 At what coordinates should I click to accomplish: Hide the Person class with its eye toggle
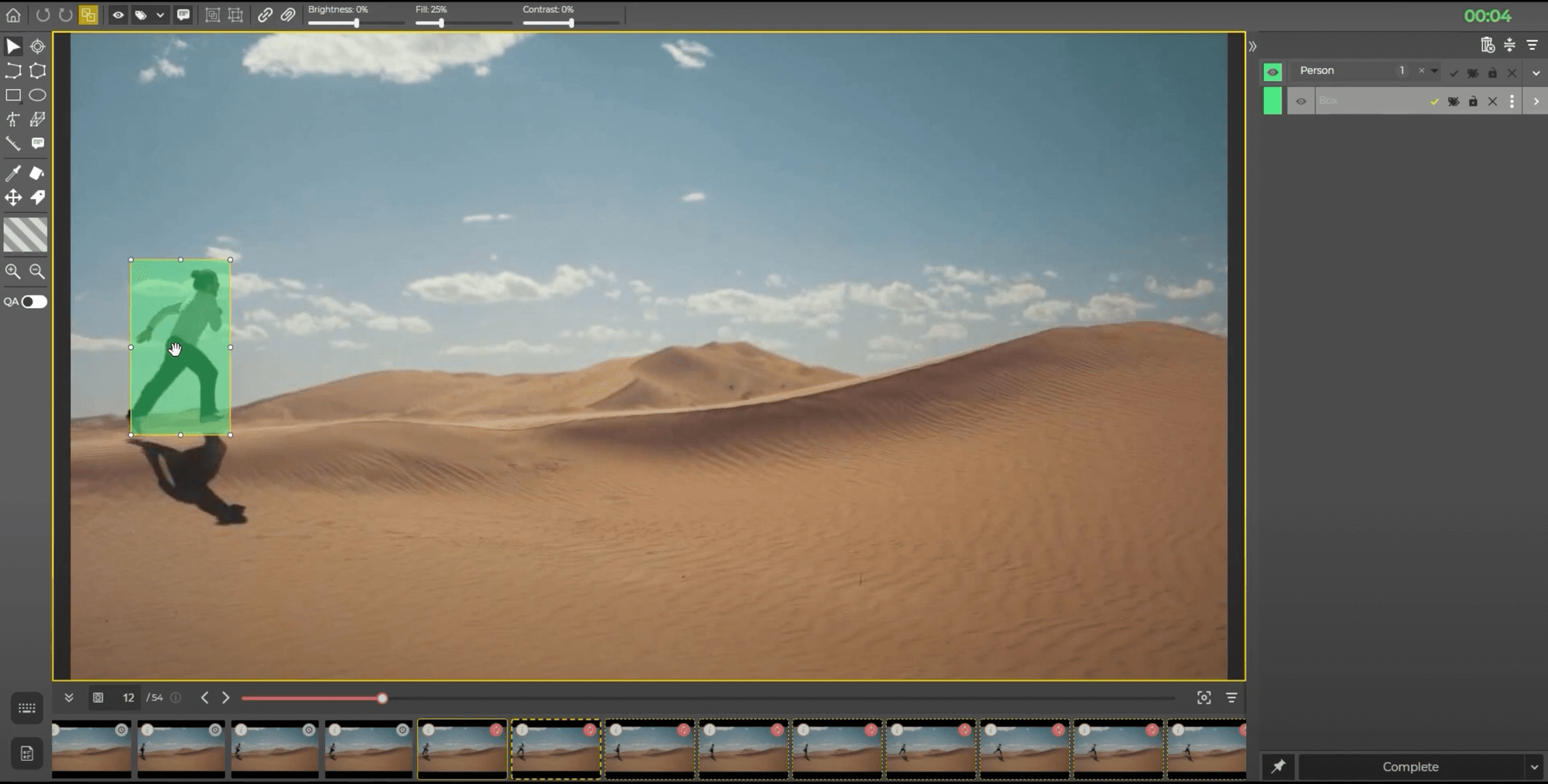(x=1273, y=71)
